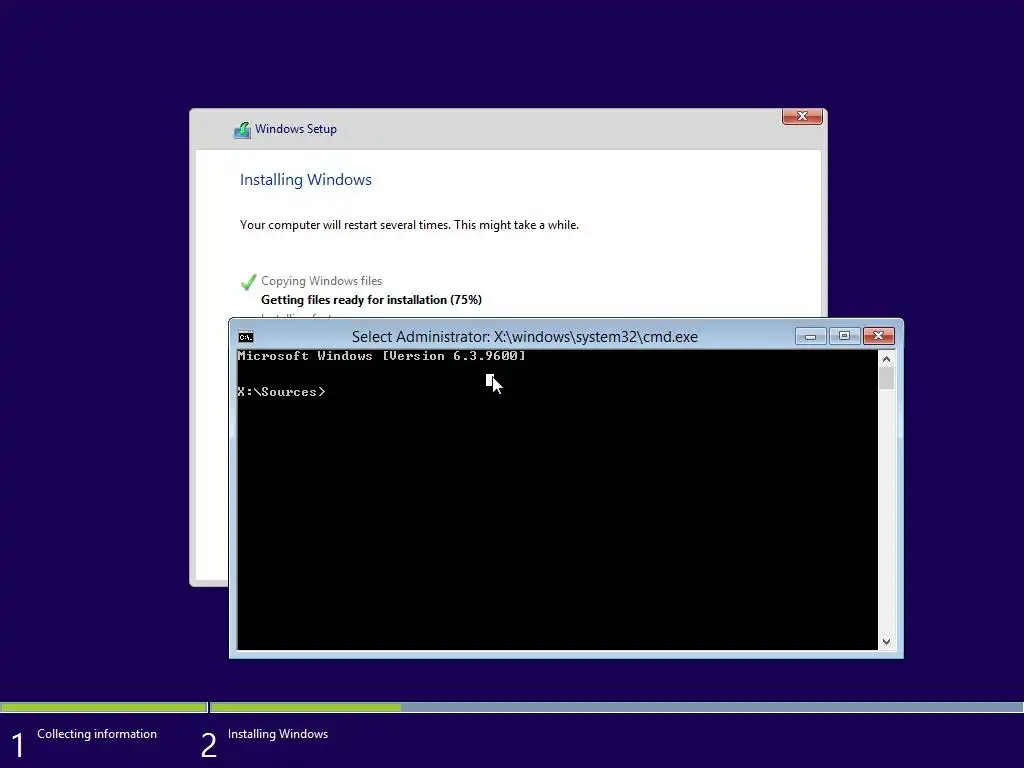Close the Windows Setup dialog
The image size is (1024, 768).
[802, 116]
